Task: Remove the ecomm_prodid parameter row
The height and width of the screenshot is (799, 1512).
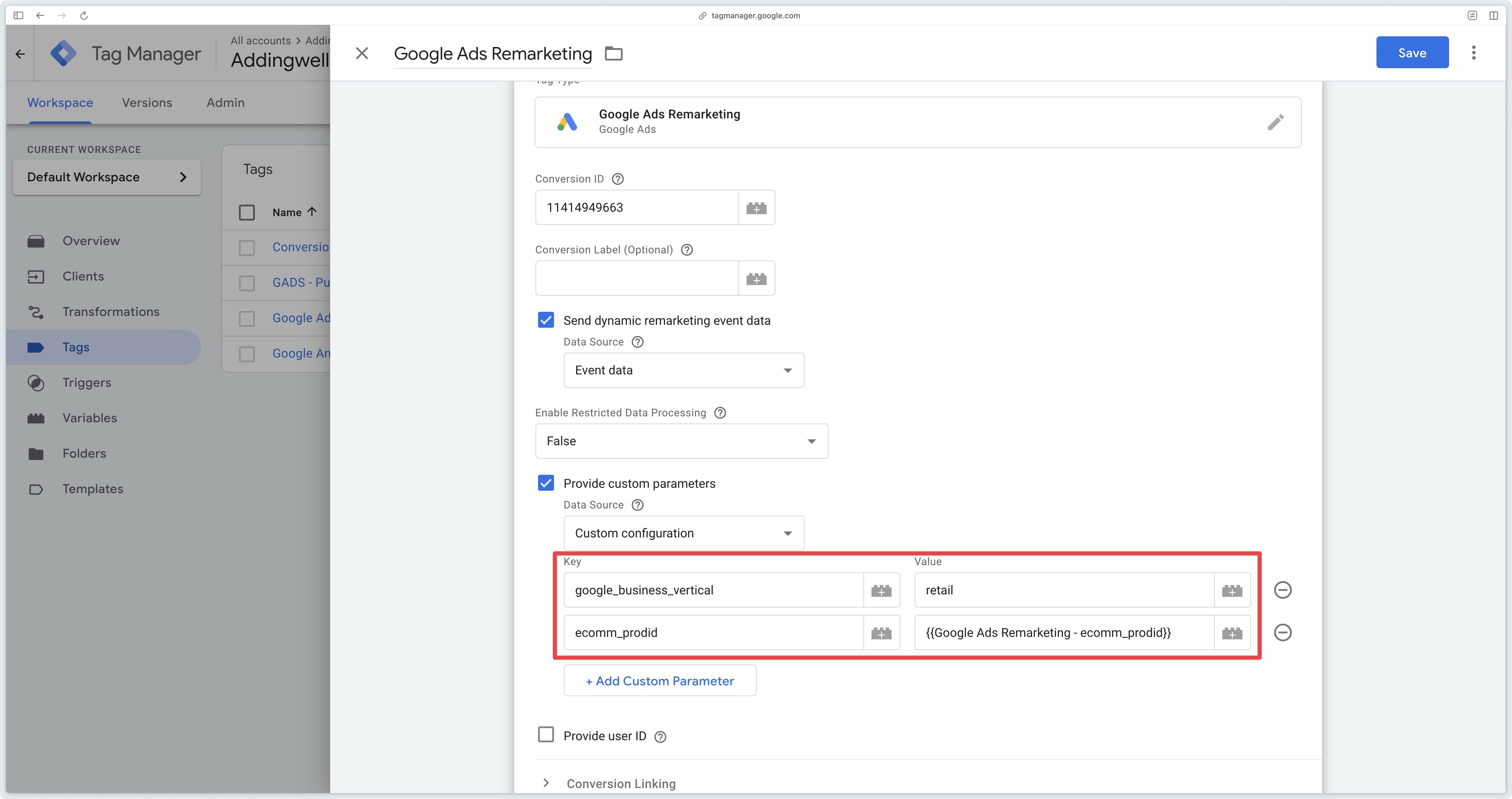Action: coord(1283,632)
